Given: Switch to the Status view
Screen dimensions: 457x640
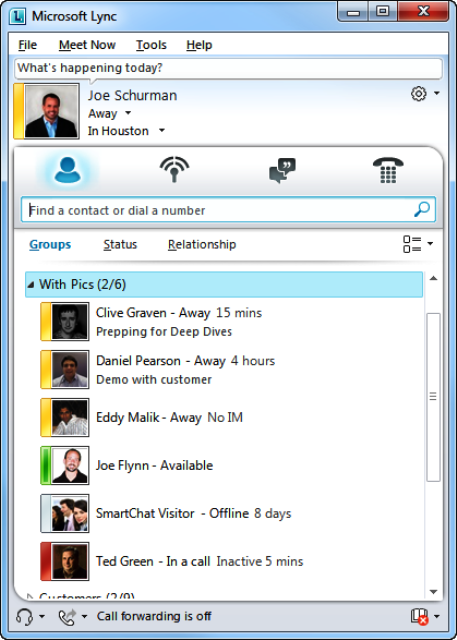Looking at the screenshot, I should click(x=120, y=244).
